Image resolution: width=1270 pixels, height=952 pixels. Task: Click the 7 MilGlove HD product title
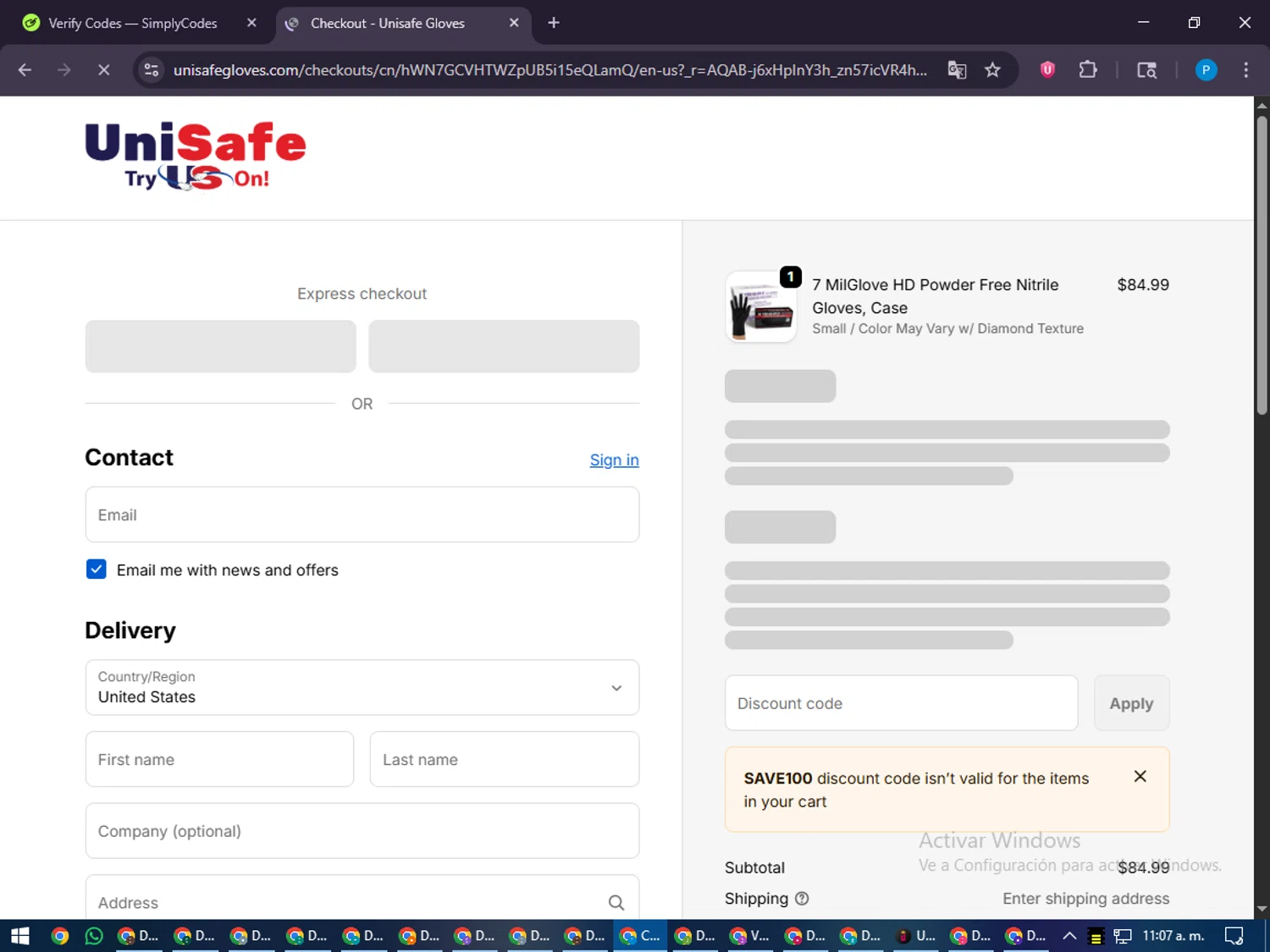tap(936, 296)
